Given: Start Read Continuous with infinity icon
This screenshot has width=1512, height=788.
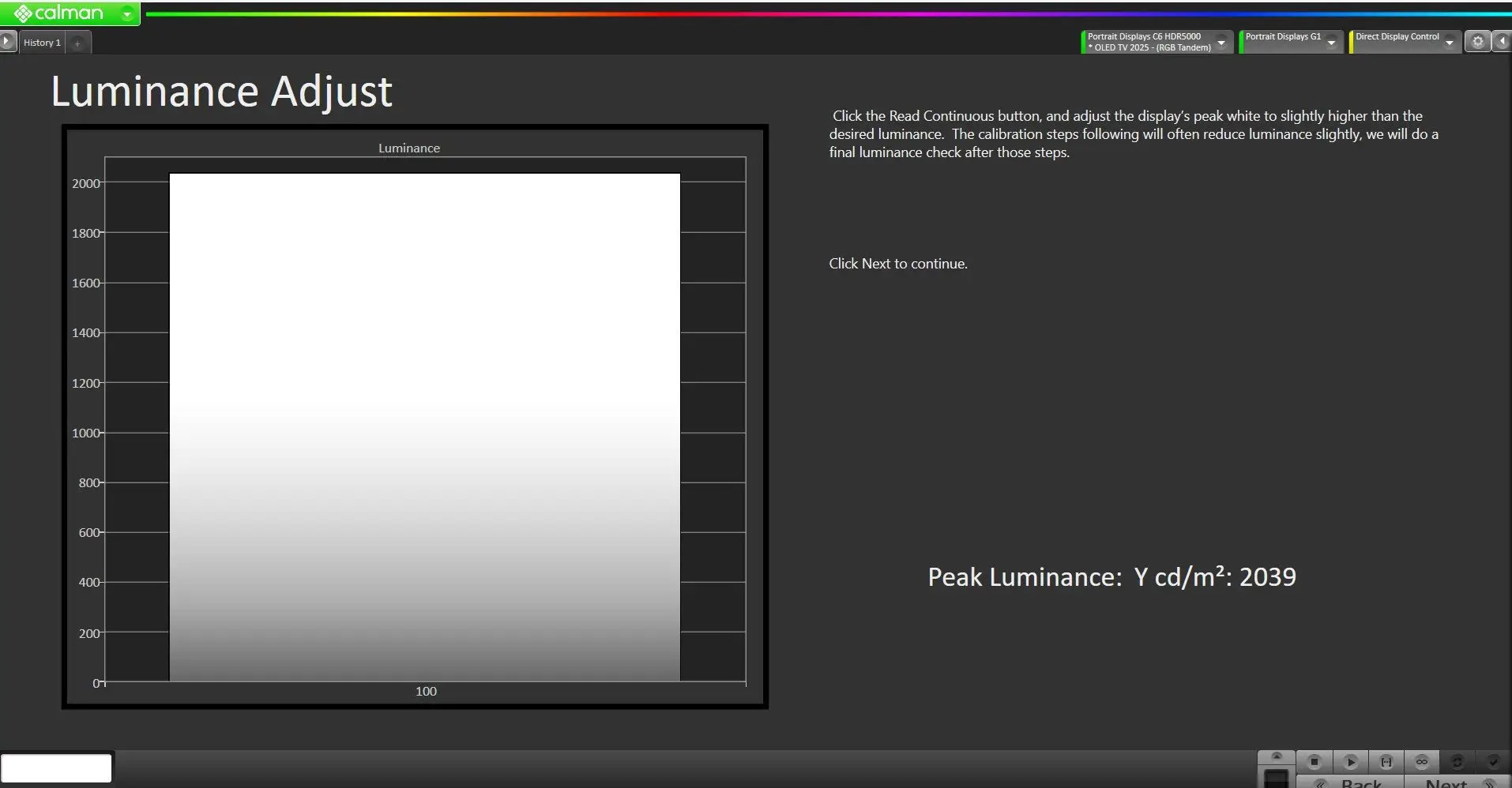Looking at the screenshot, I should click(x=1421, y=762).
